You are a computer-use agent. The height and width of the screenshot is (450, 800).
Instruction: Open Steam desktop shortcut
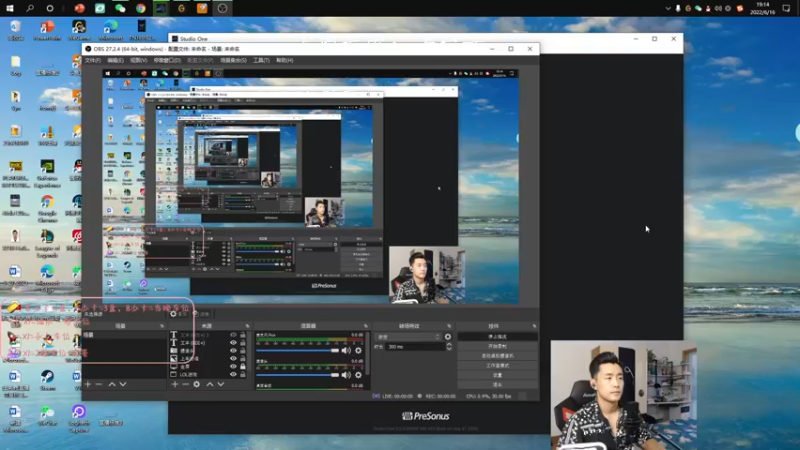(x=47, y=380)
